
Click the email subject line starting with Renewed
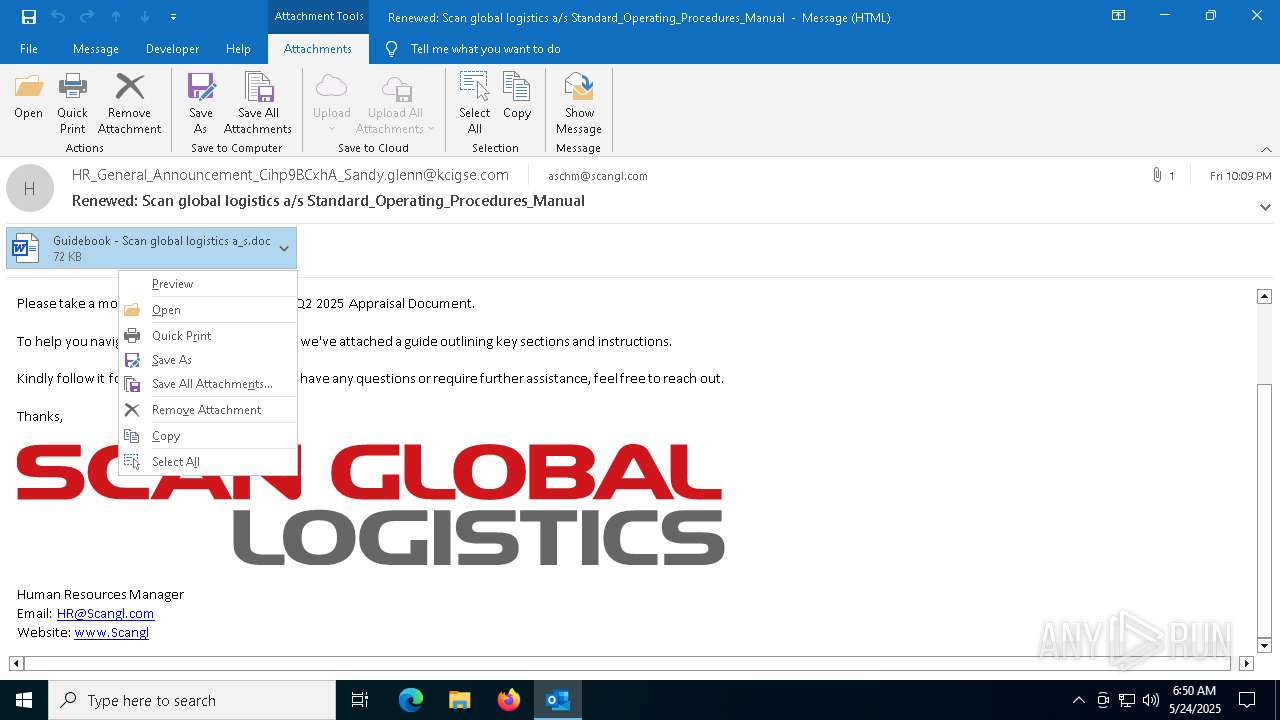[328, 201]
